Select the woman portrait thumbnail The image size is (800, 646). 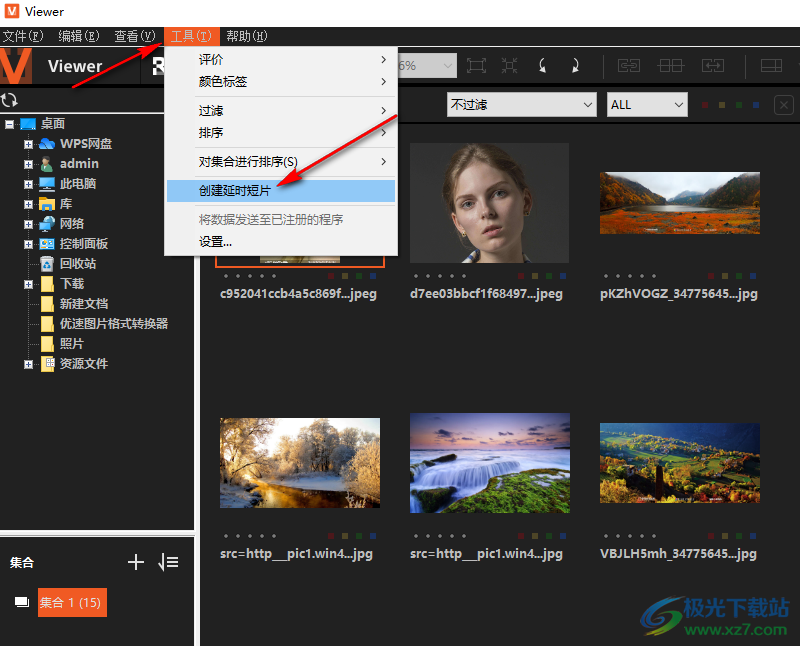489,203
